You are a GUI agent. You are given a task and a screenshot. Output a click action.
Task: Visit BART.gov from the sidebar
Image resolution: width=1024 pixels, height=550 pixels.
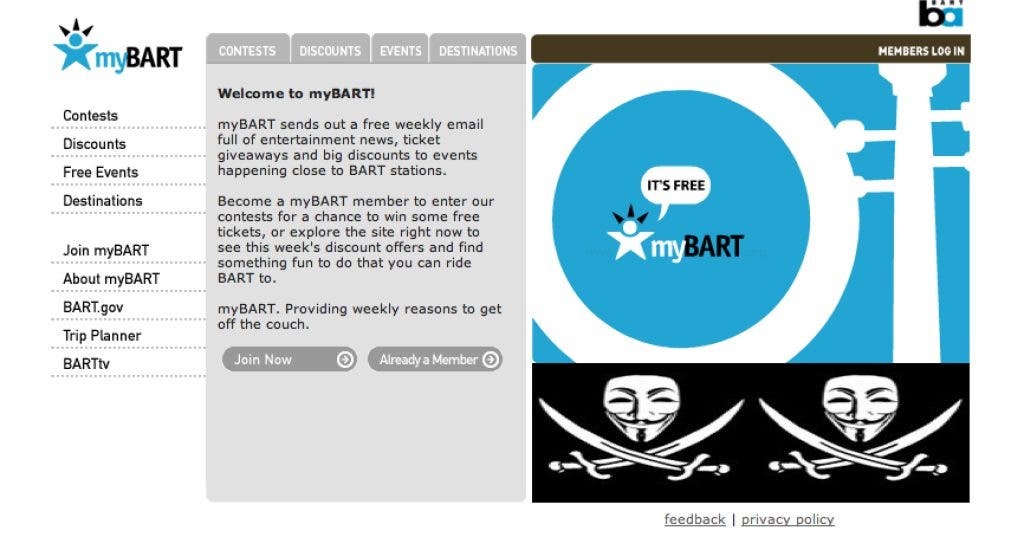93,307
